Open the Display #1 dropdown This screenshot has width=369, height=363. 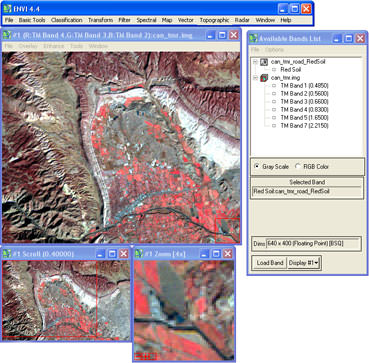pyautogui.click(x=304, y=263)
